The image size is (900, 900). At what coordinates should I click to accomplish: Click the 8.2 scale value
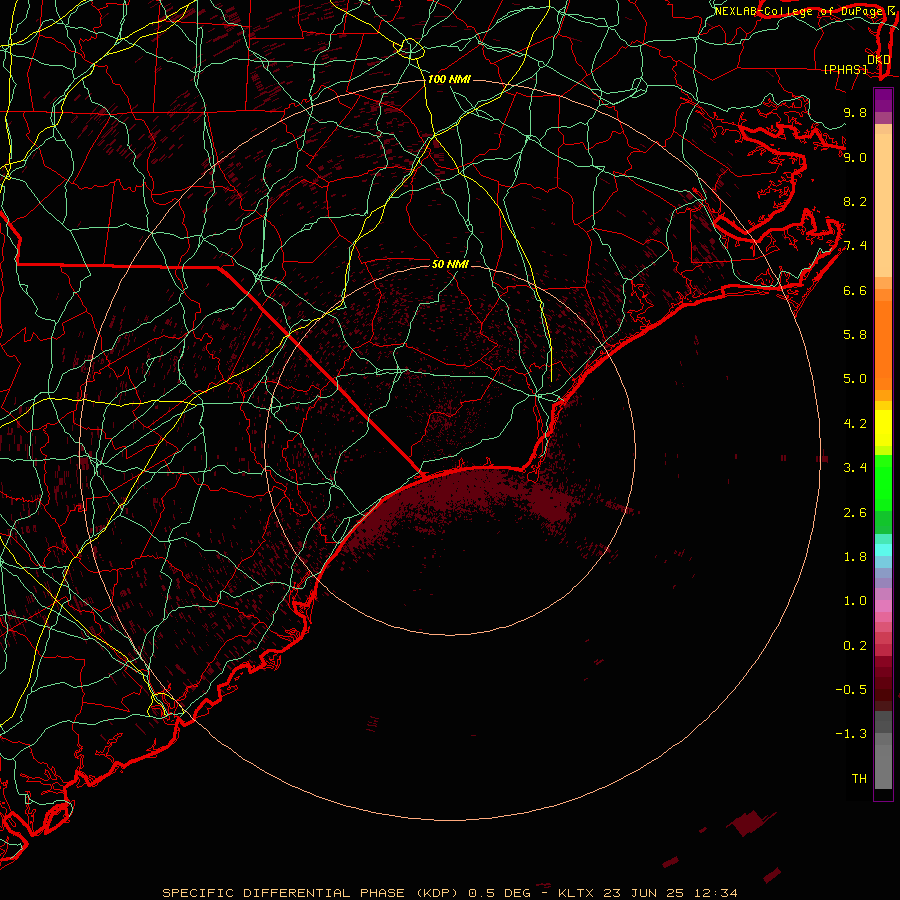(x=855, y=201)
